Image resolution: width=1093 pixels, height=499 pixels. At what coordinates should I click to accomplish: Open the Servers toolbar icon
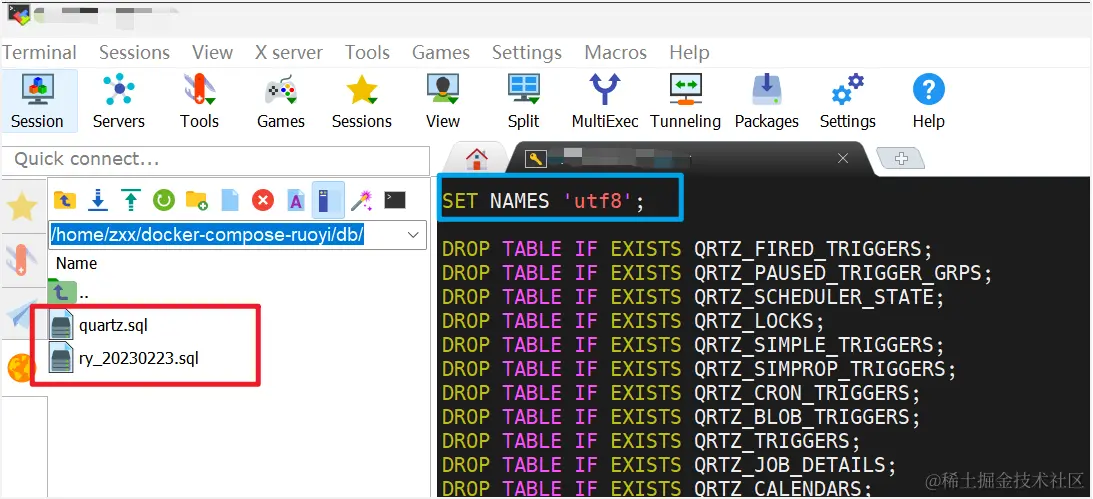pos(119,101)
